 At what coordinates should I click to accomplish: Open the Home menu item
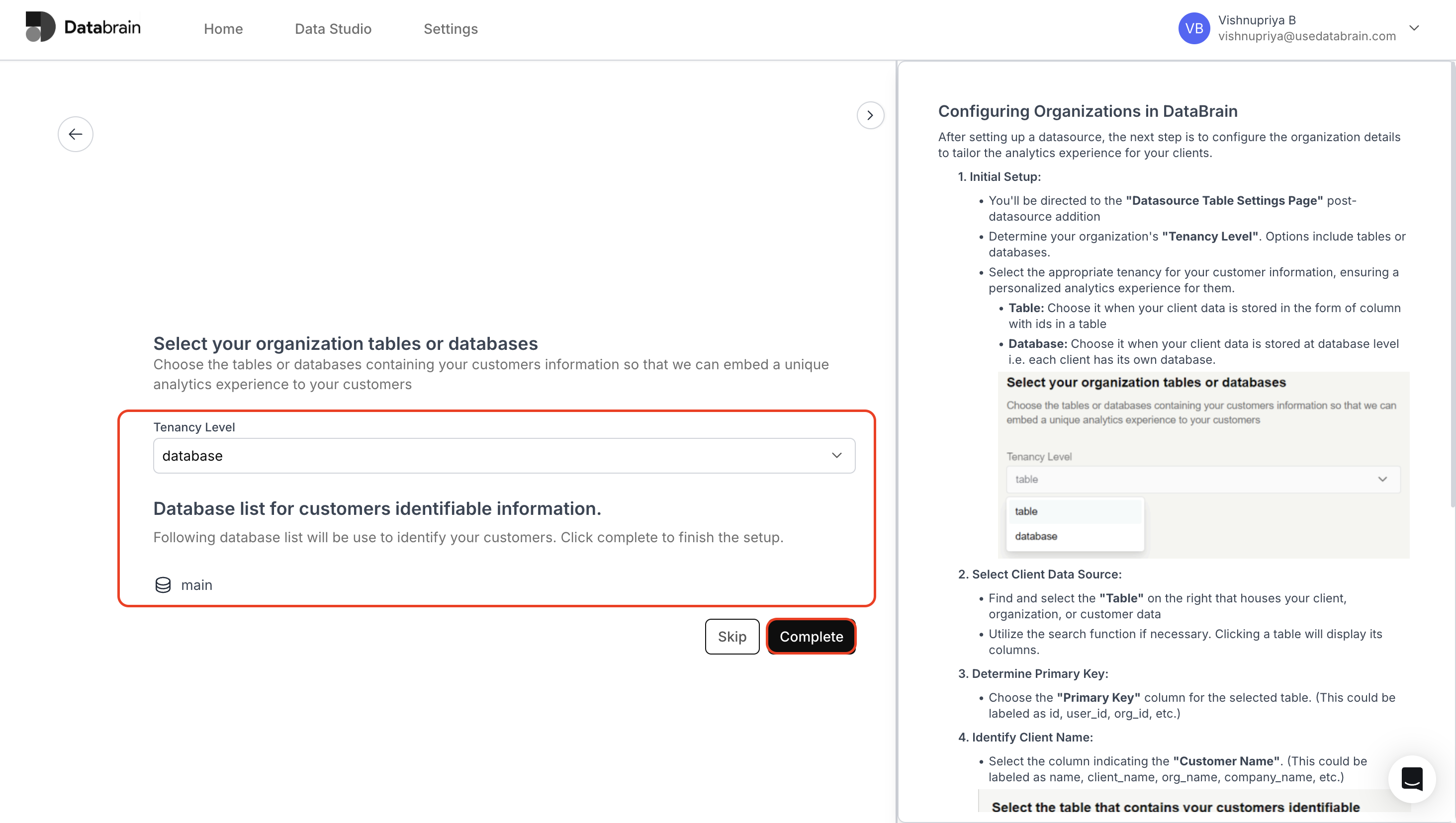(x=223, y=28)
